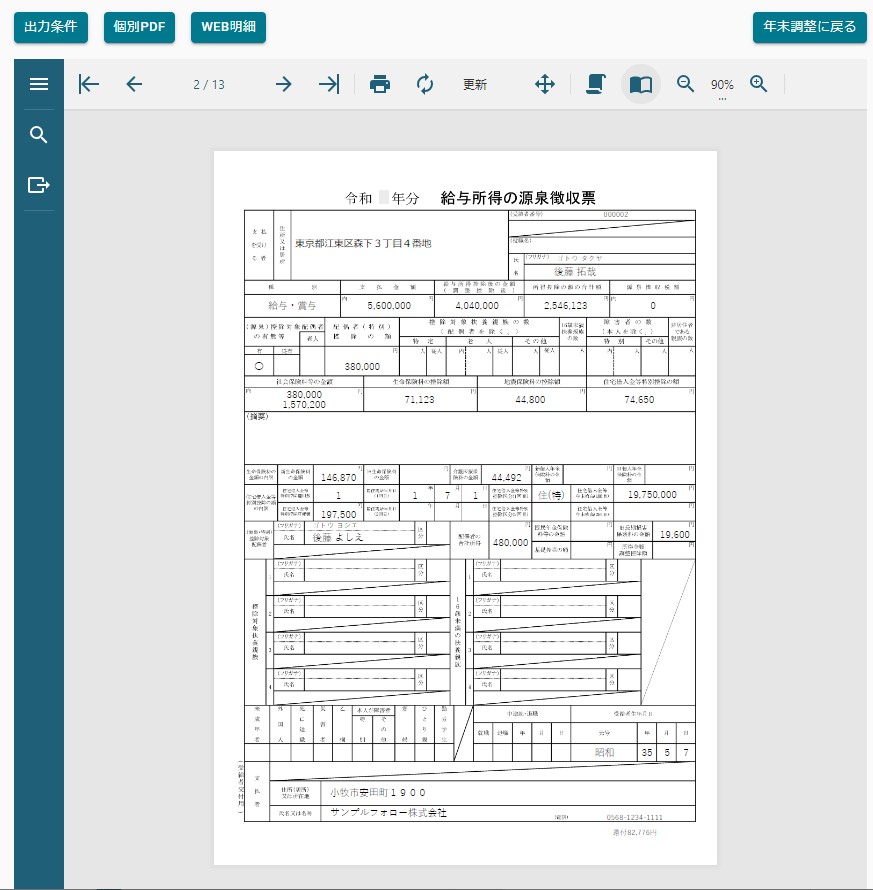Return via 年末調整に戻る button
This screenshot has width=873, height=890.
click(x=809, y=27)
